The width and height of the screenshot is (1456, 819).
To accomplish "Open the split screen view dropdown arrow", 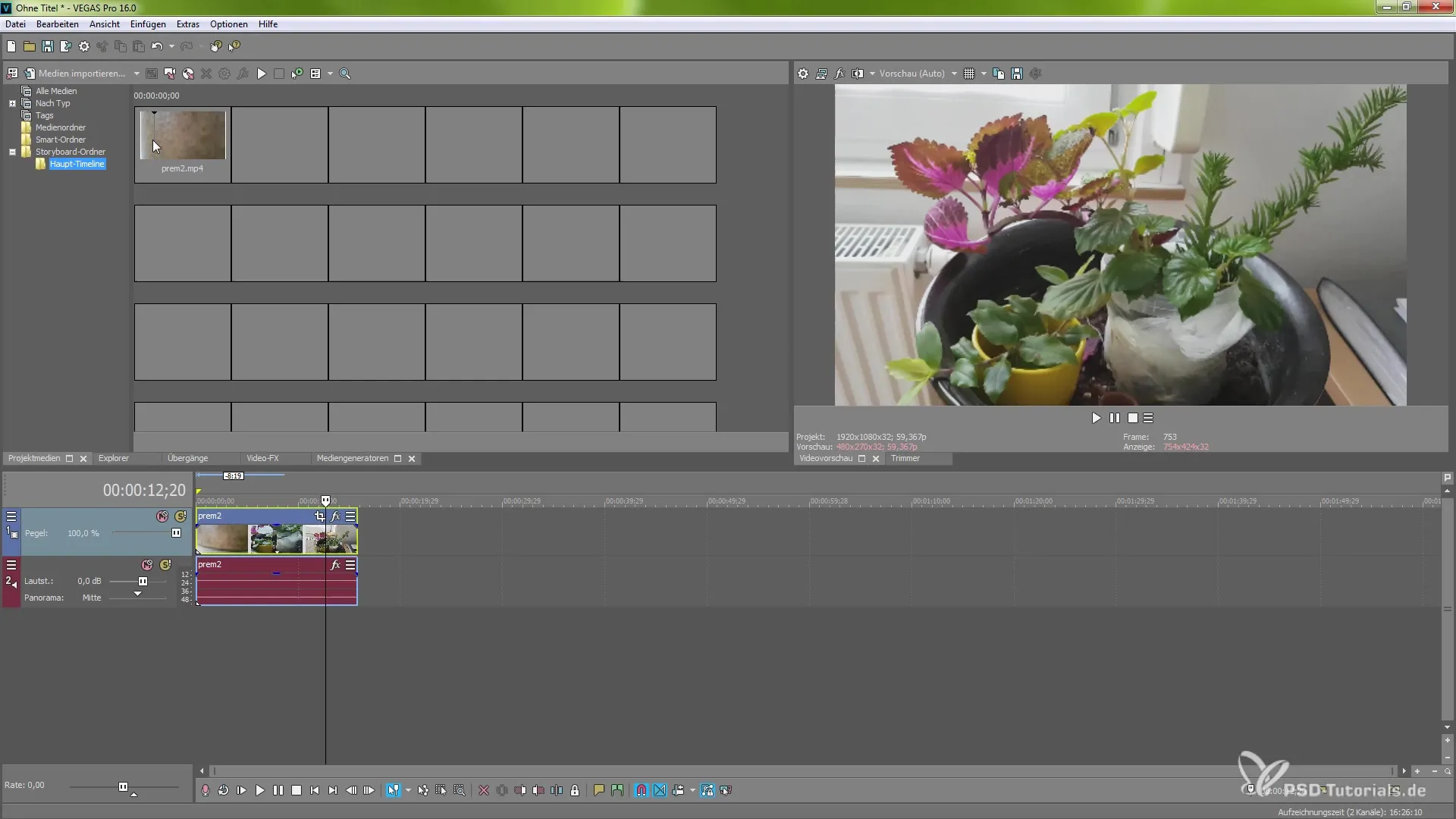I will click(872, 74).
